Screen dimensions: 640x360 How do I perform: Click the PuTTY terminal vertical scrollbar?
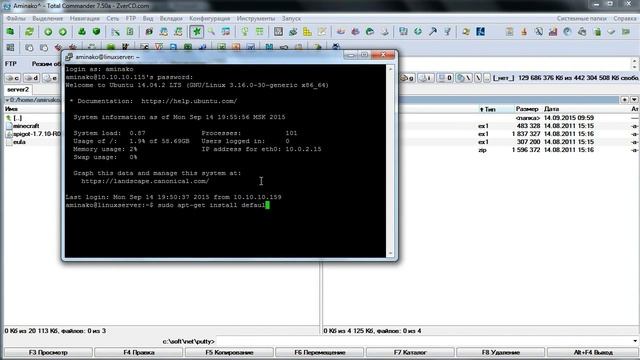(390, 161)
